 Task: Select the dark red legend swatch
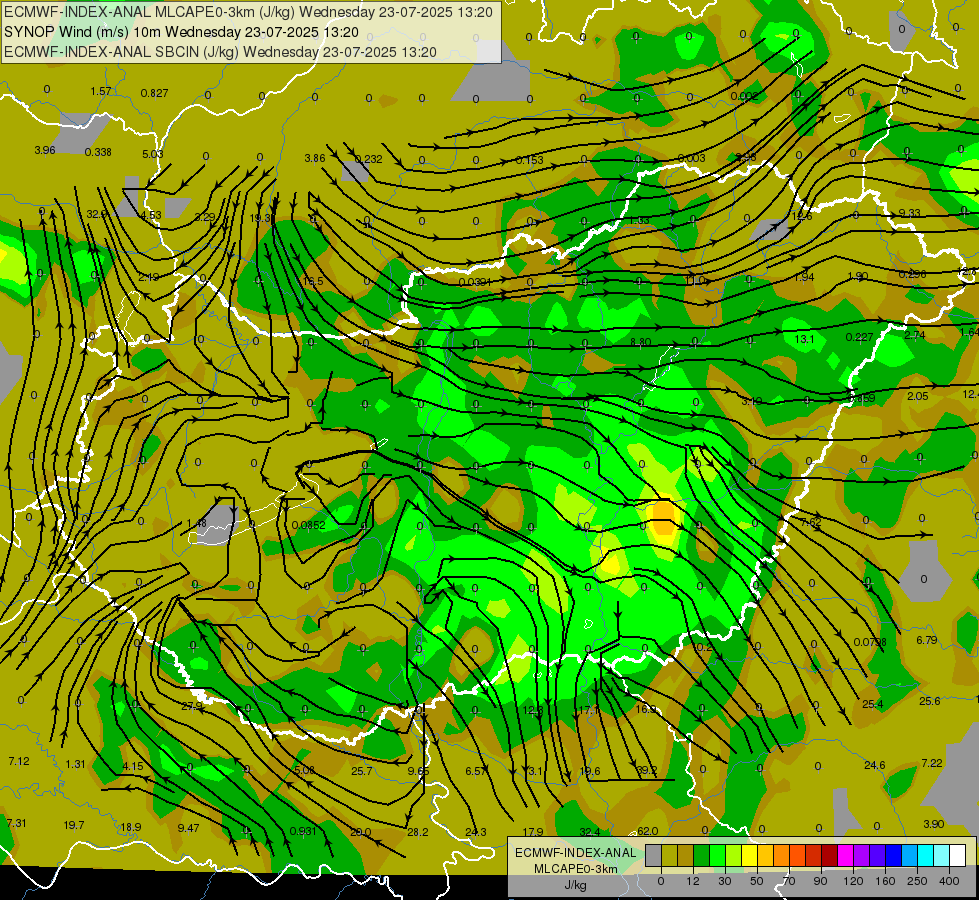click(829, 855)
